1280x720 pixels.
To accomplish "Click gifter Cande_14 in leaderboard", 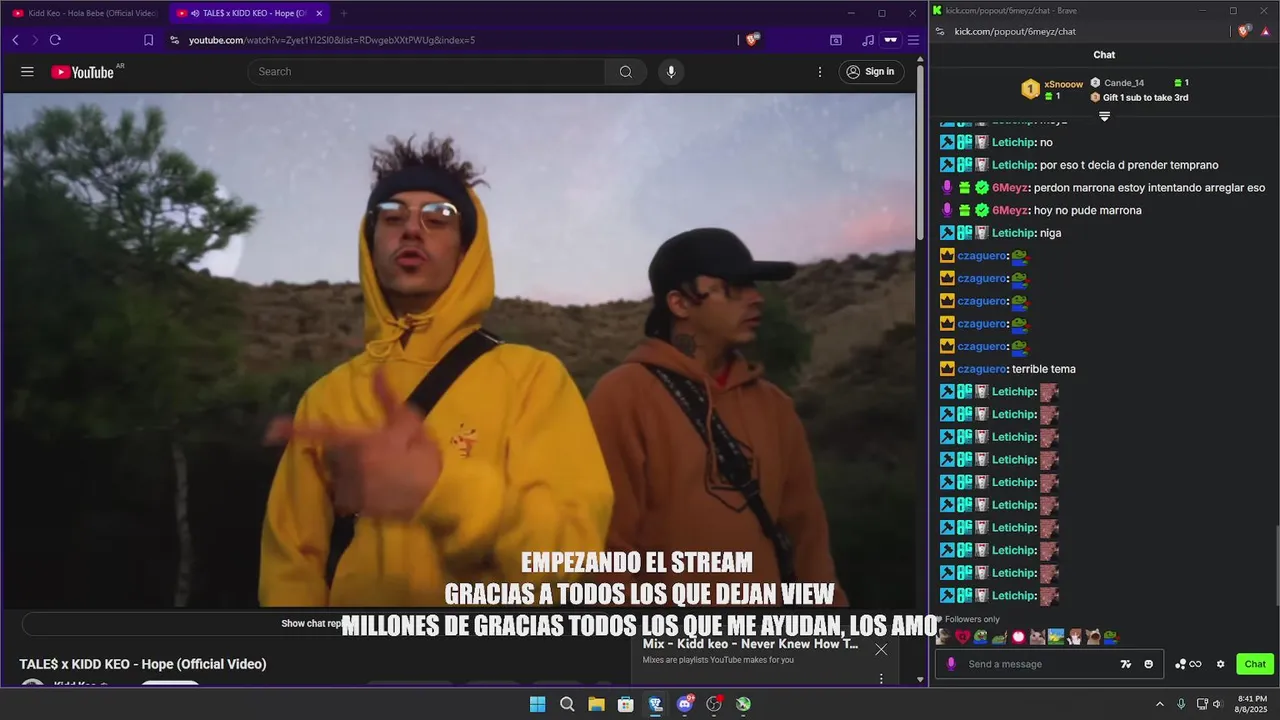I will 1124,83.
